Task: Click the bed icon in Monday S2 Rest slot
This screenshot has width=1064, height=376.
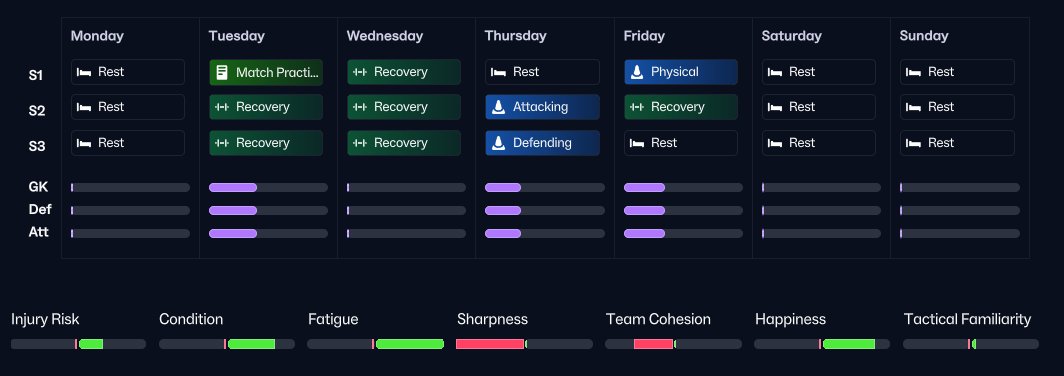Action: 84,107
